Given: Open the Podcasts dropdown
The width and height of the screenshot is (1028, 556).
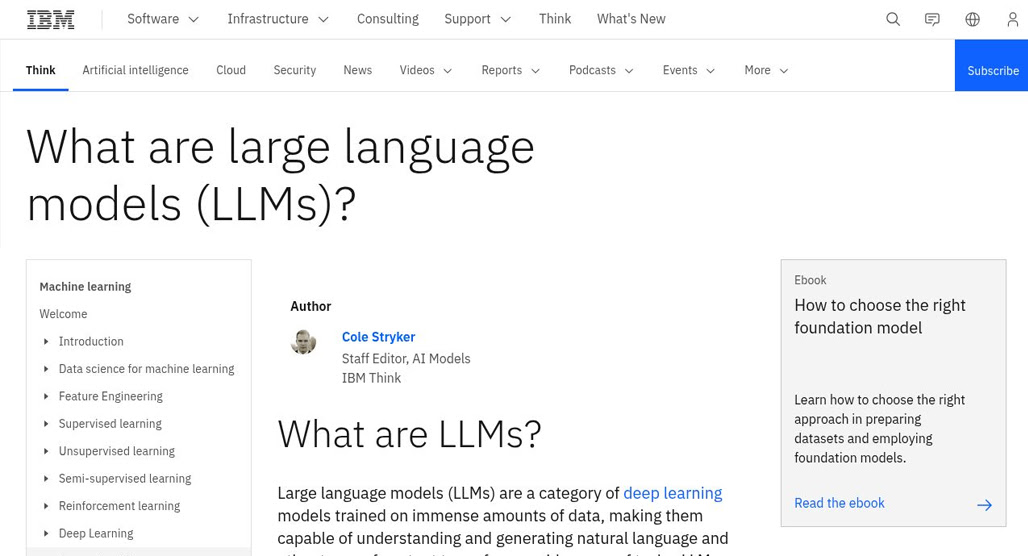Looking at the screenshot, I should pyautogui.click(x=601, y=70).
